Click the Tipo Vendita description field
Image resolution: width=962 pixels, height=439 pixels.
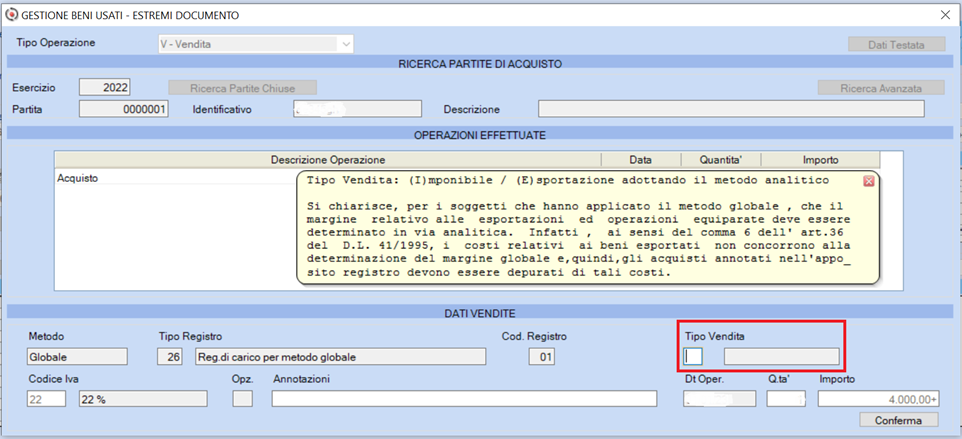[782, 356]
